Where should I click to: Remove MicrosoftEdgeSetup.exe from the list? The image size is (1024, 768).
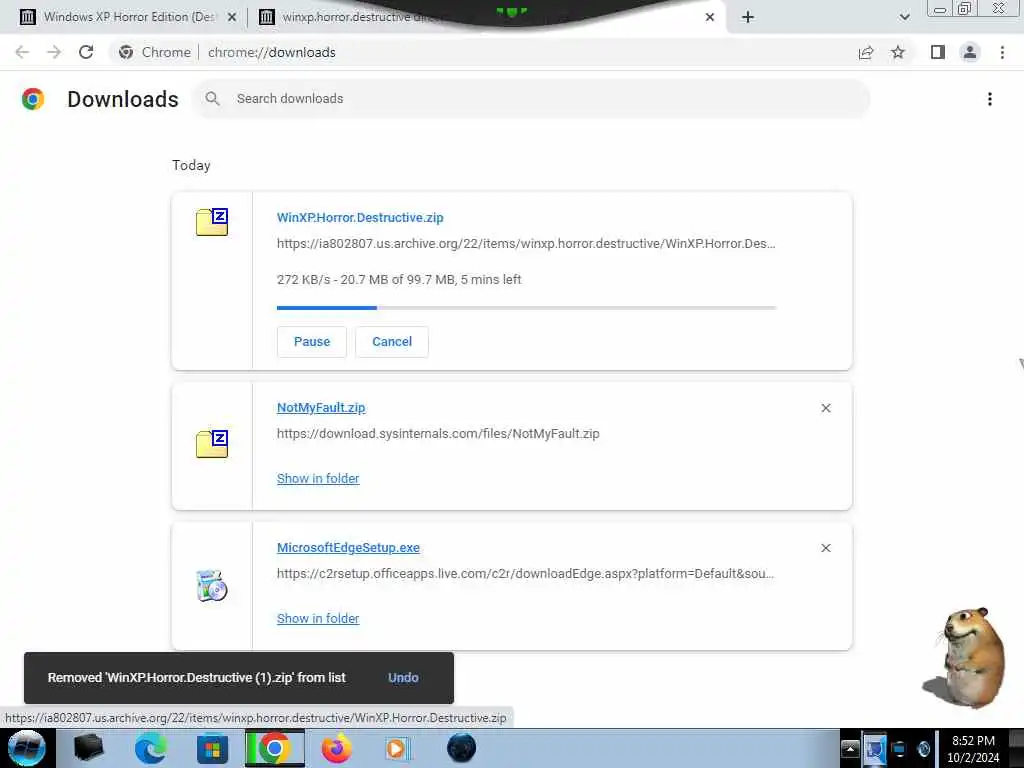826,548
